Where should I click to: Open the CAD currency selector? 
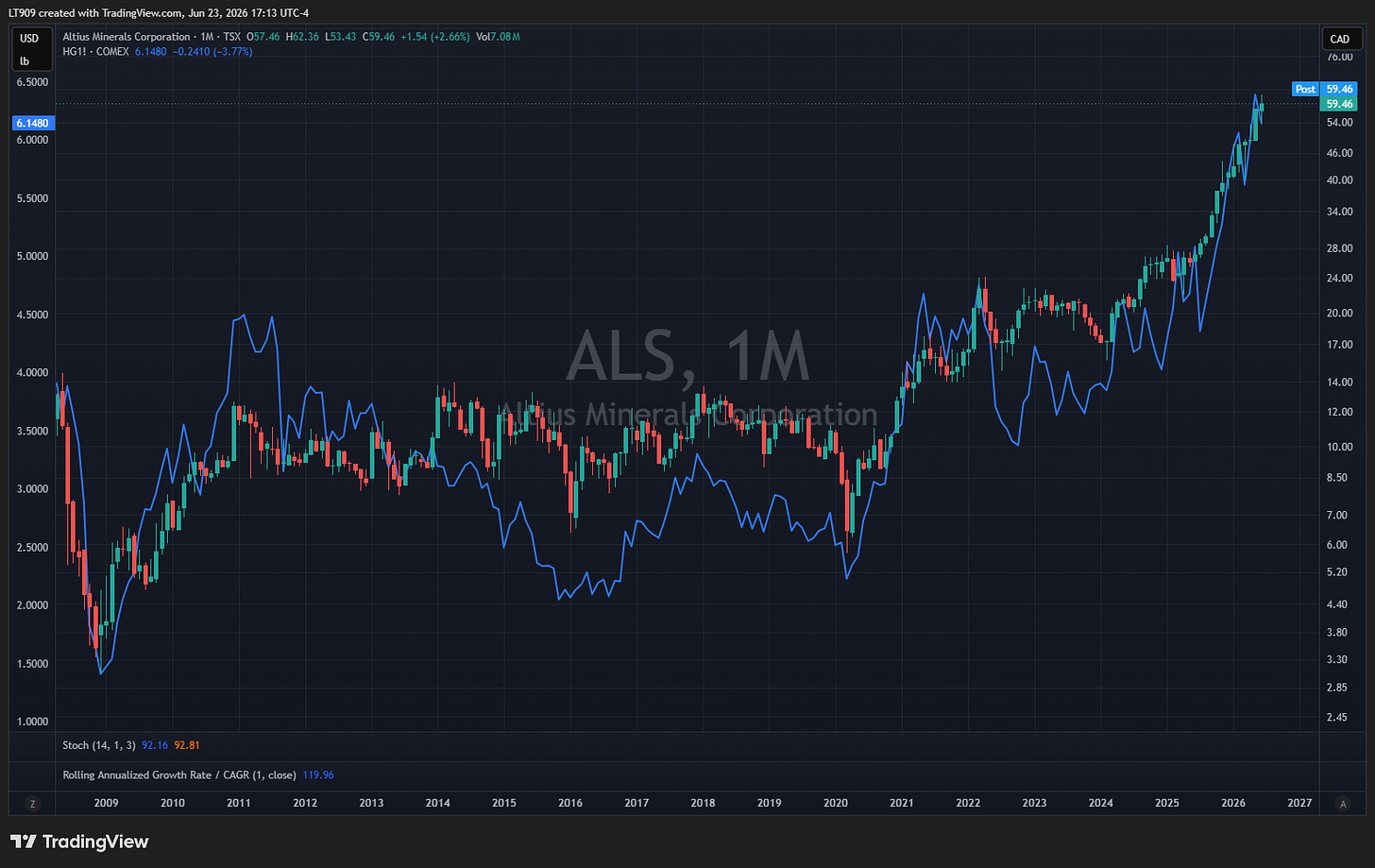pyautogui.click(x=1339, y=39)
